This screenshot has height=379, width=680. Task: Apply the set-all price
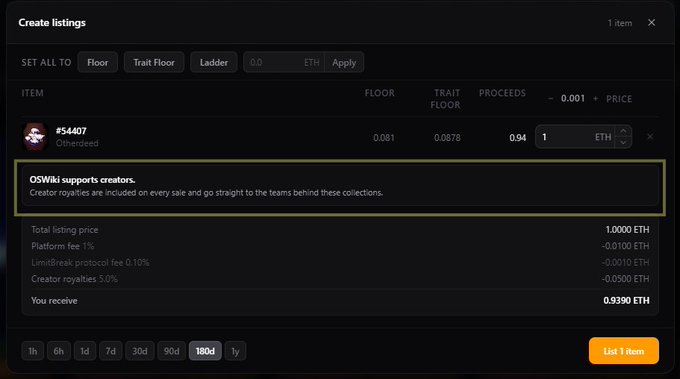click(344, 62)
